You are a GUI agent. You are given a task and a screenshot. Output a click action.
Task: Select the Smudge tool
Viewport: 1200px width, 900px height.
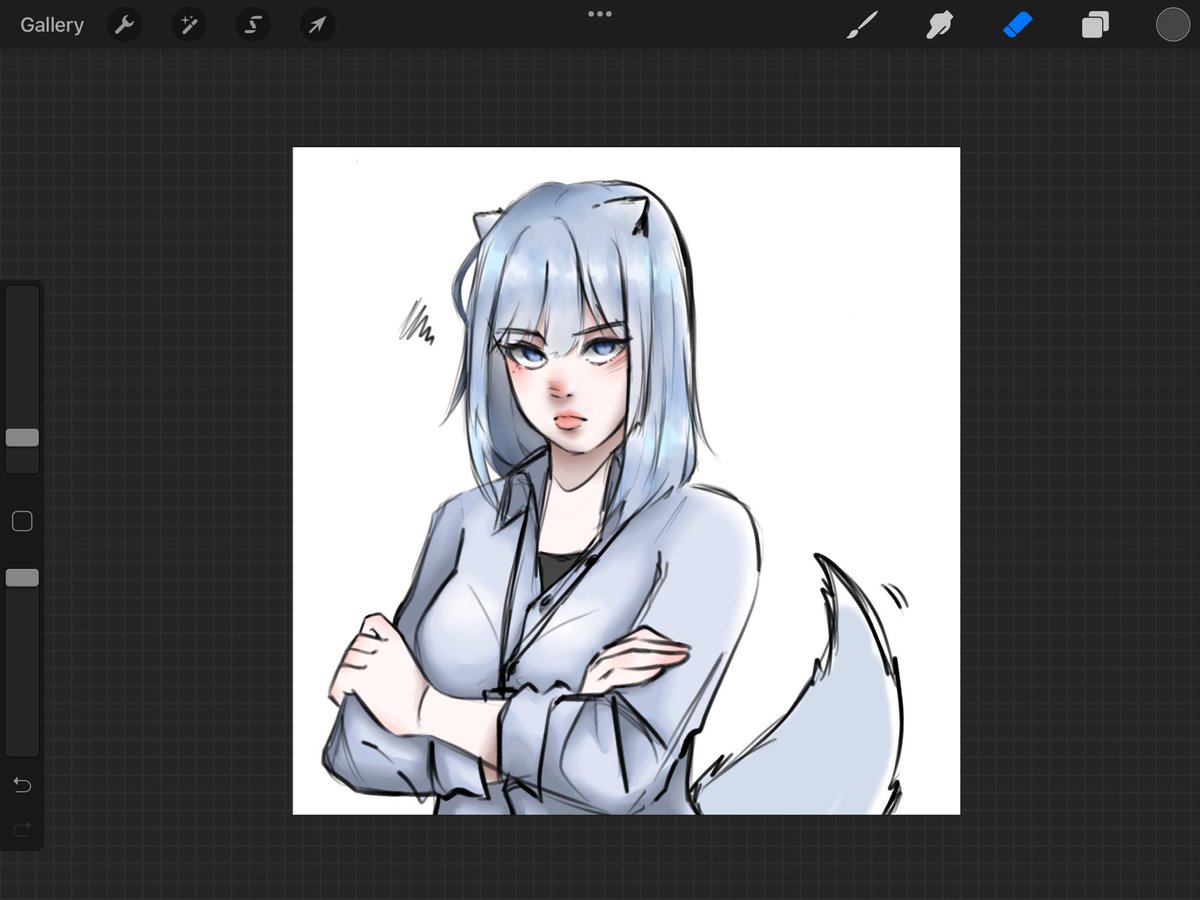point(939,25)
